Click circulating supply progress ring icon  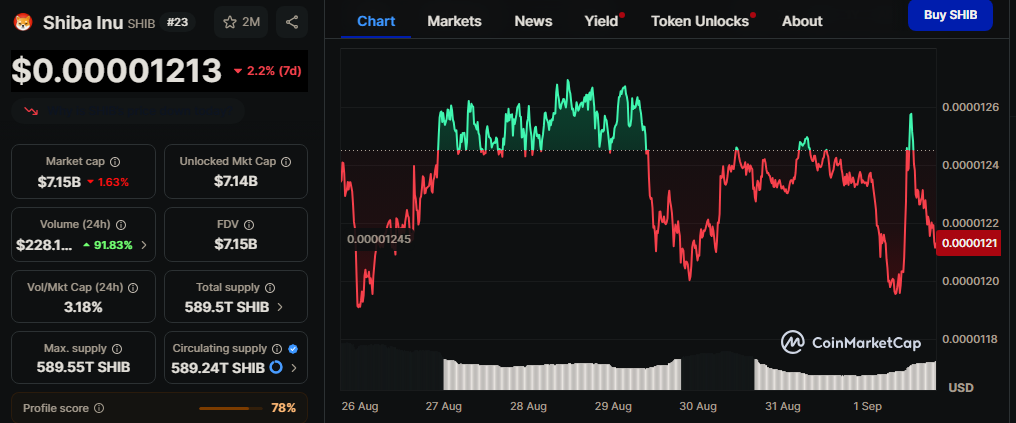coord(276,367)
